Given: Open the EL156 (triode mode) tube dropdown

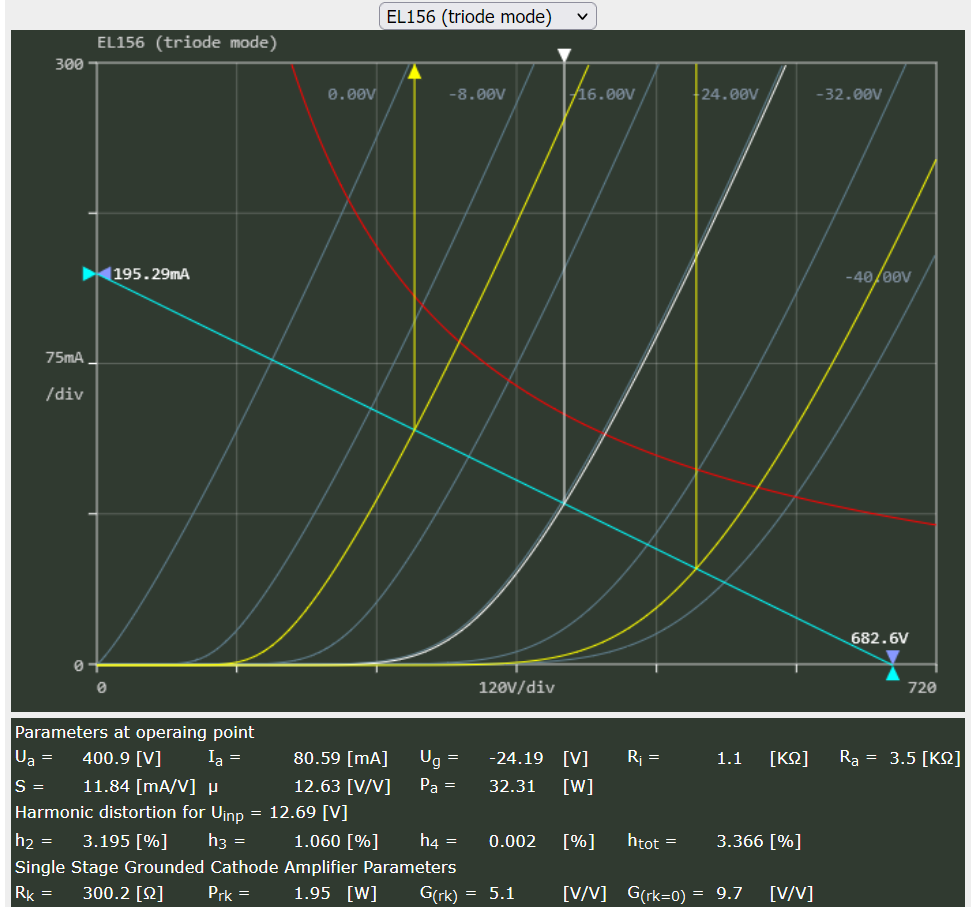Looking at the screenshot, I should point(488,16).
